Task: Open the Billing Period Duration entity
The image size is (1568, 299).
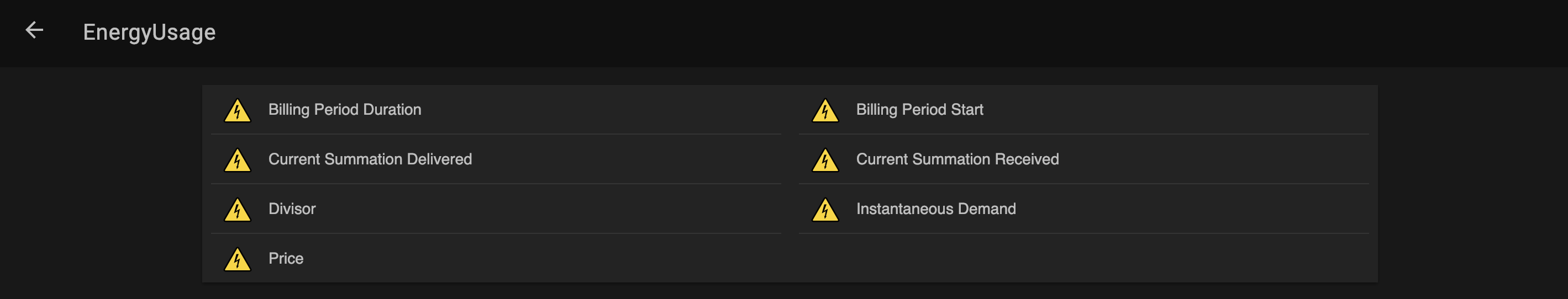Action: (345, 109)
